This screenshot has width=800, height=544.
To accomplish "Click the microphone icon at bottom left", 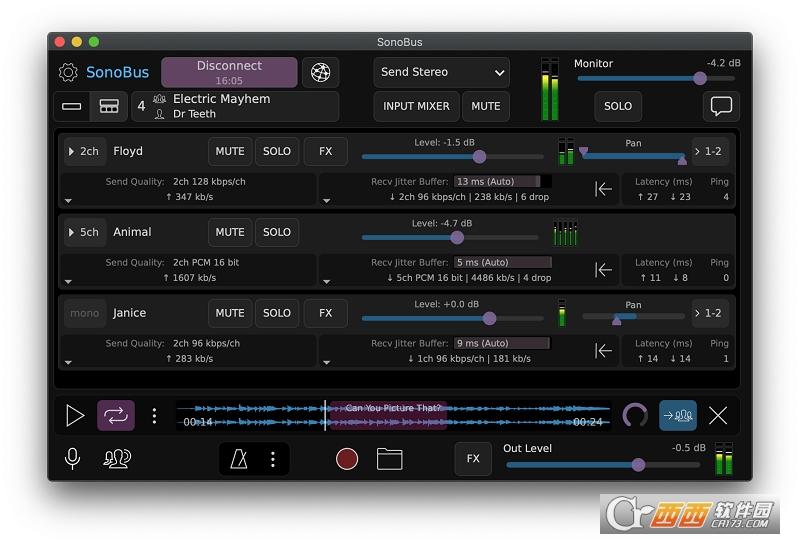I will coord(72,458).
